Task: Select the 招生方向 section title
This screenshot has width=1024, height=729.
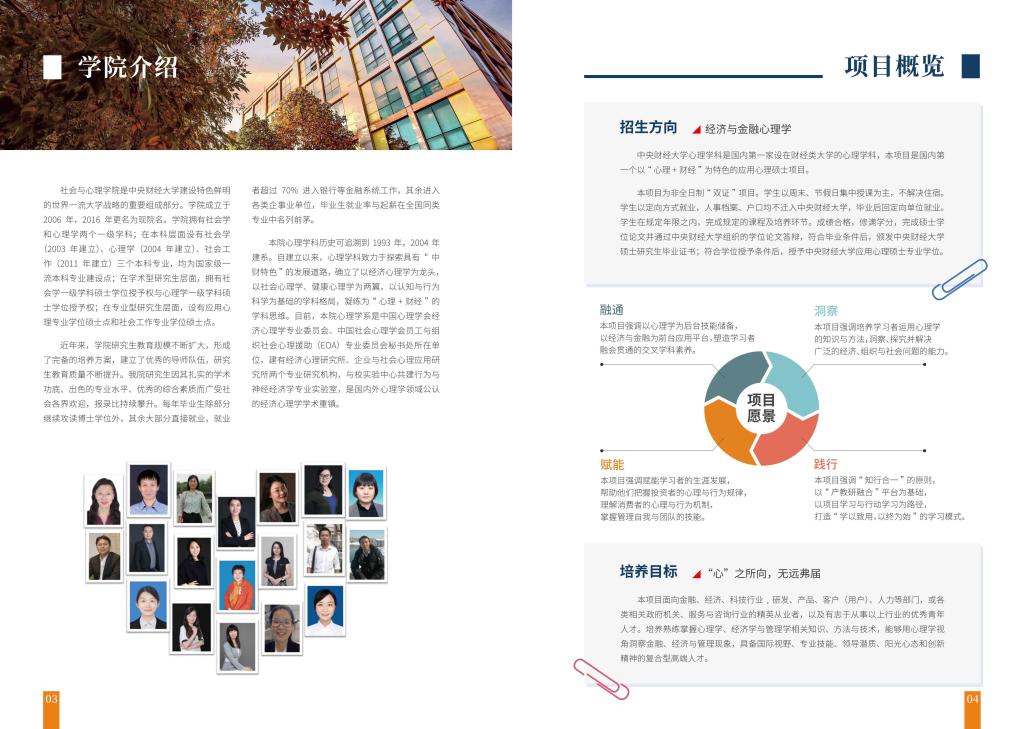Action: tap(648, 127)
